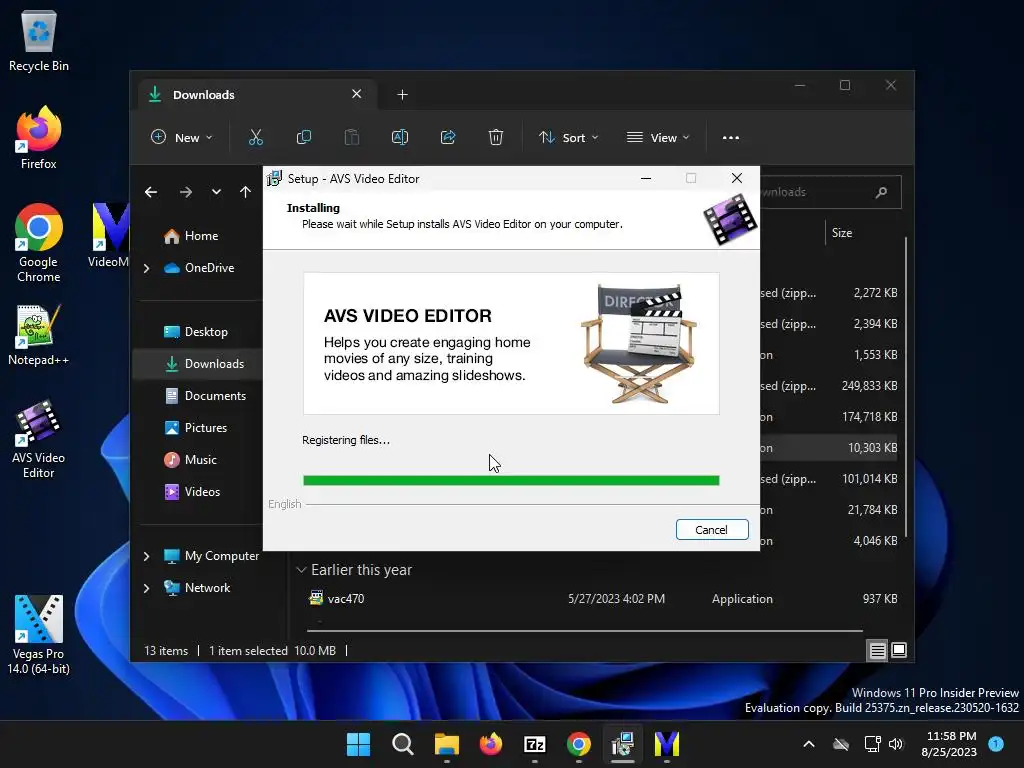Select Network in the navigation pane
This screenshot has height=768, width=1024.
click(198, 588)
